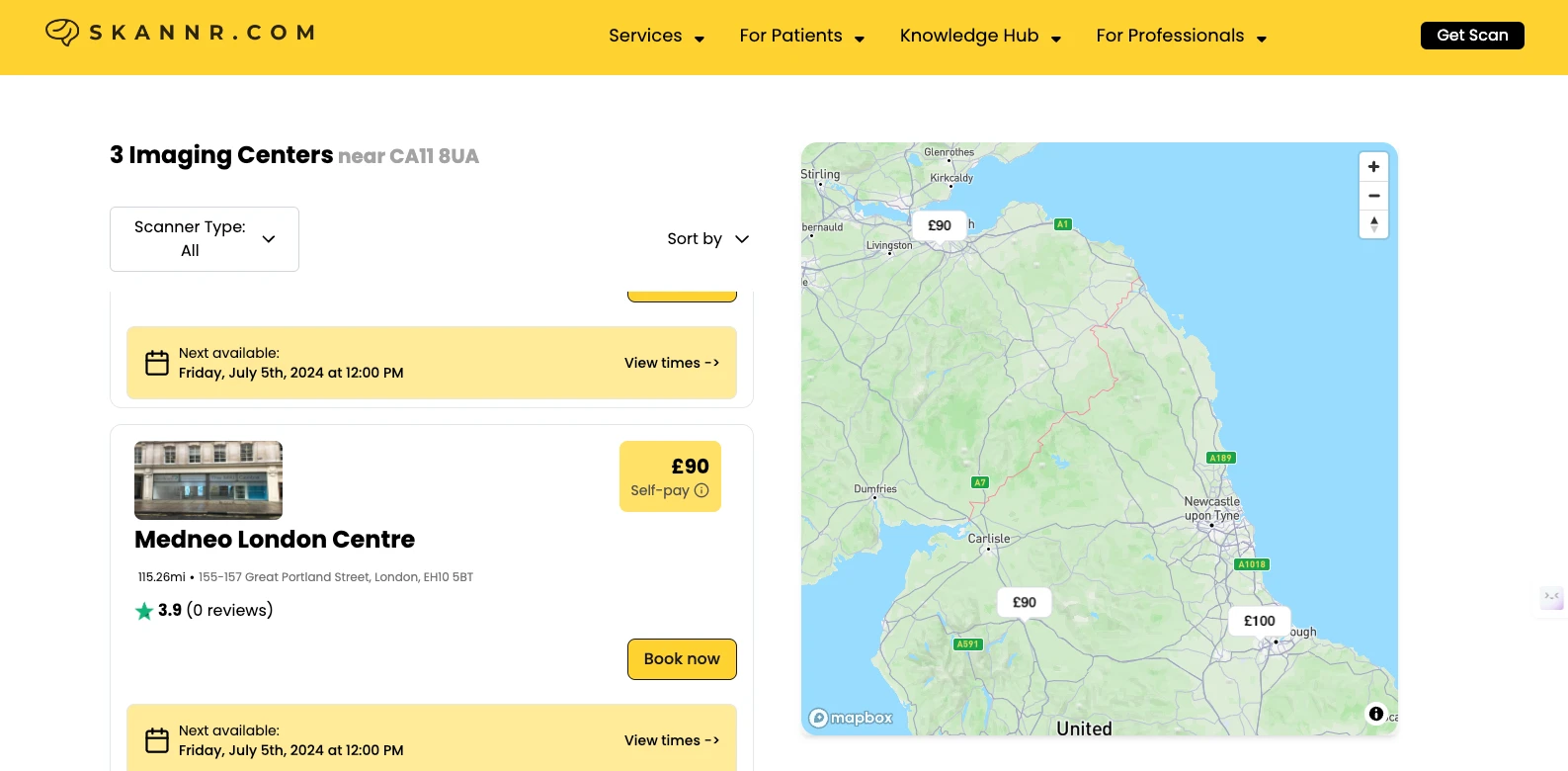This screenshot has height=771, width=1568.
Task: Click the green star rating icon
Action: (144, 611)
